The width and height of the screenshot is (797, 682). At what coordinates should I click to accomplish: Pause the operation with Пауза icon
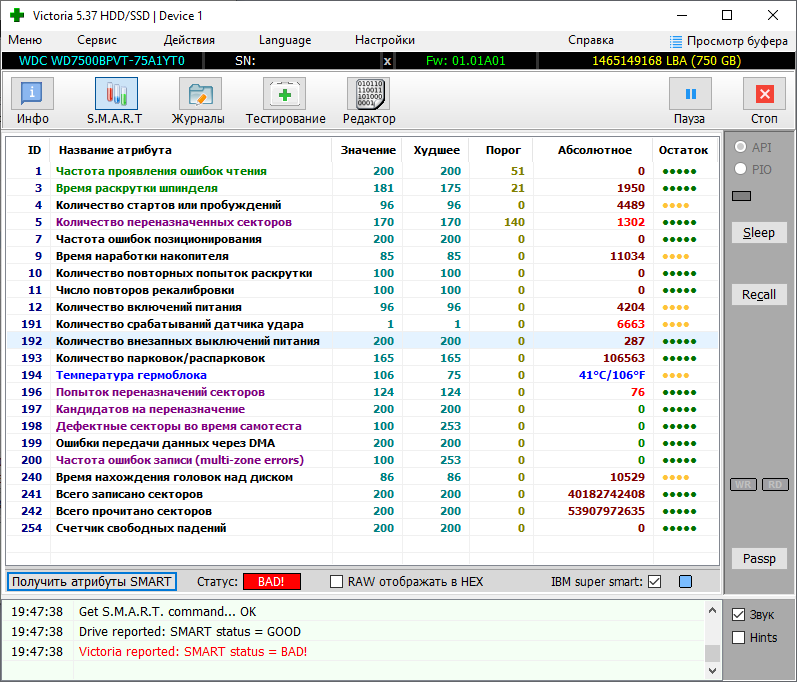[x=690, y=94]
